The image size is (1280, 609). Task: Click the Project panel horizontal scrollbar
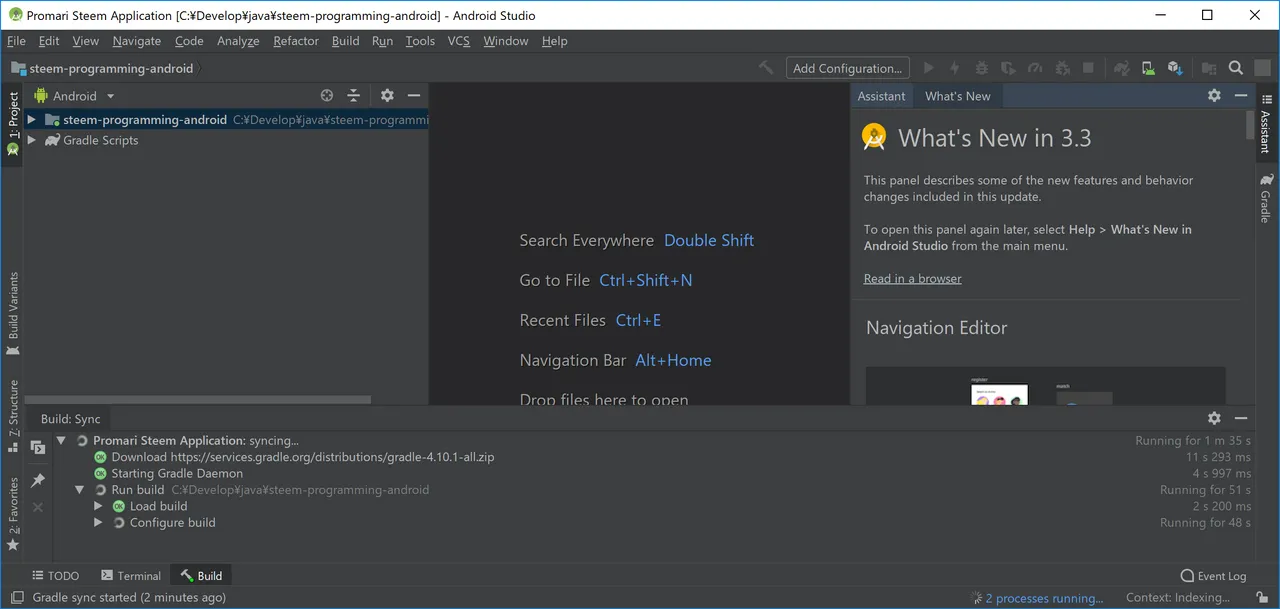[197, 400]
